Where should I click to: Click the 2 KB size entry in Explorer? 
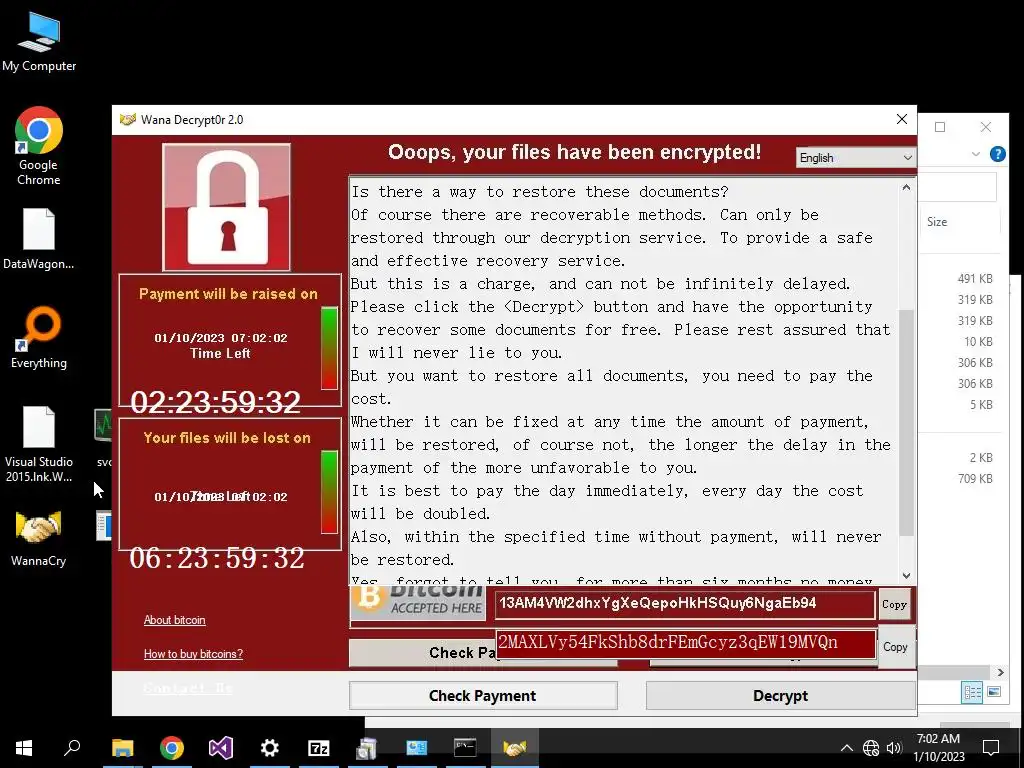pyautogui.click(x=982, y=458)
